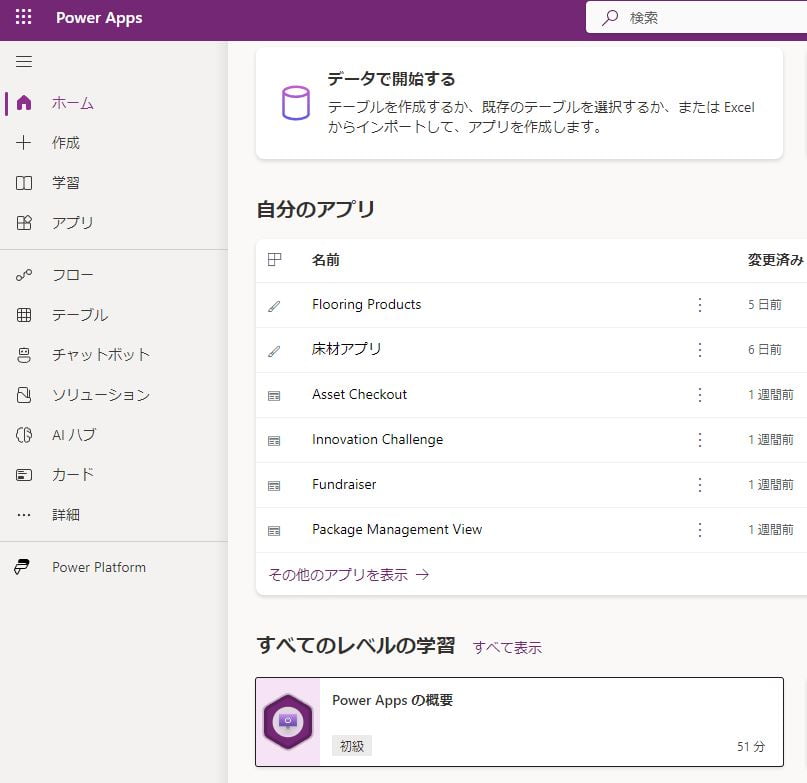Collapse the left navigation hamburger menu
The width and height of the screenshot is (807, 783).
click(x=24, y=62)
